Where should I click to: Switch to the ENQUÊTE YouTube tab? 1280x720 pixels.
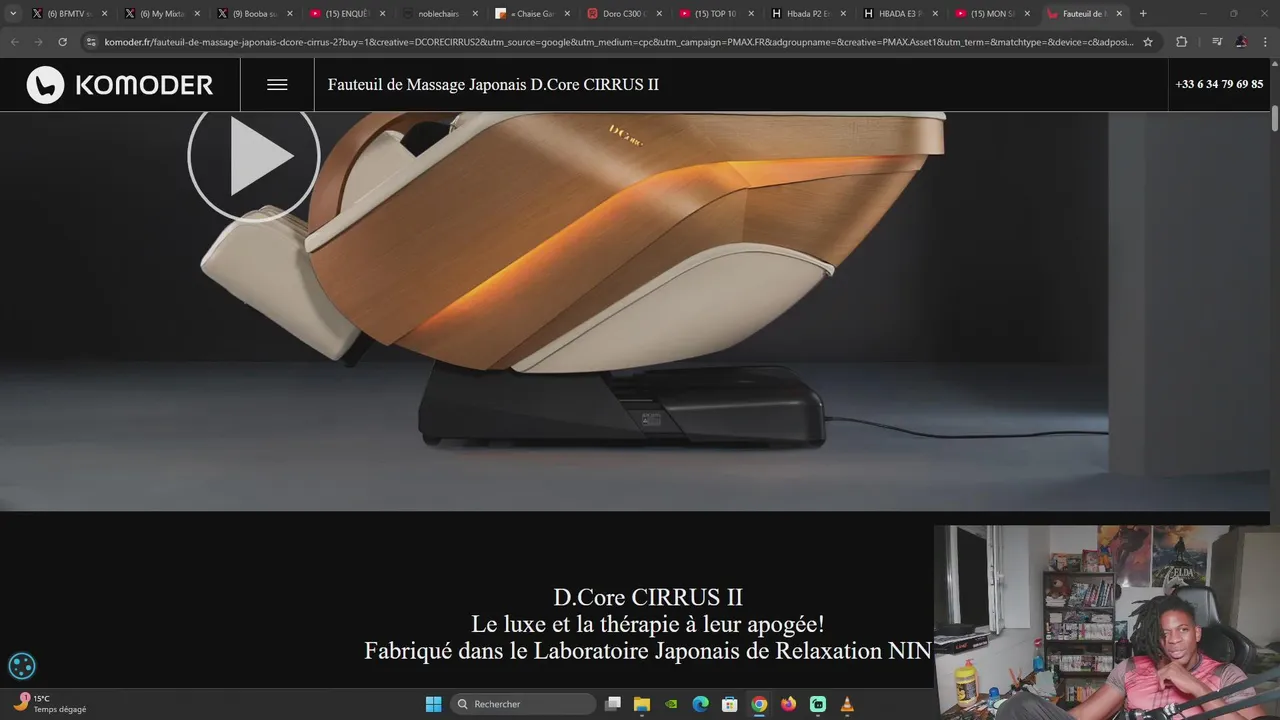345,14
